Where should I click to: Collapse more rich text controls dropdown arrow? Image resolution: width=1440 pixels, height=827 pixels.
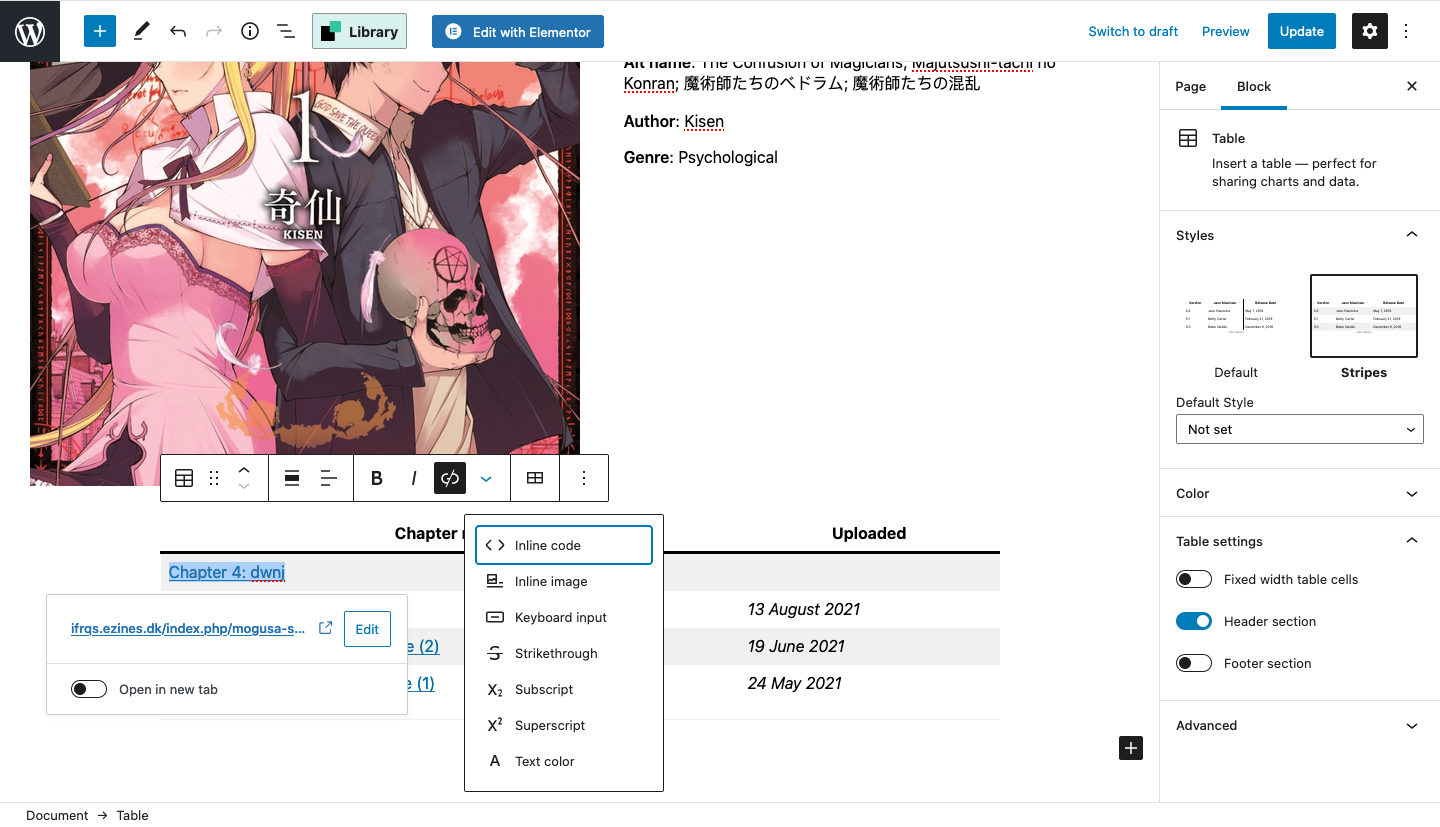pos(486,478)
